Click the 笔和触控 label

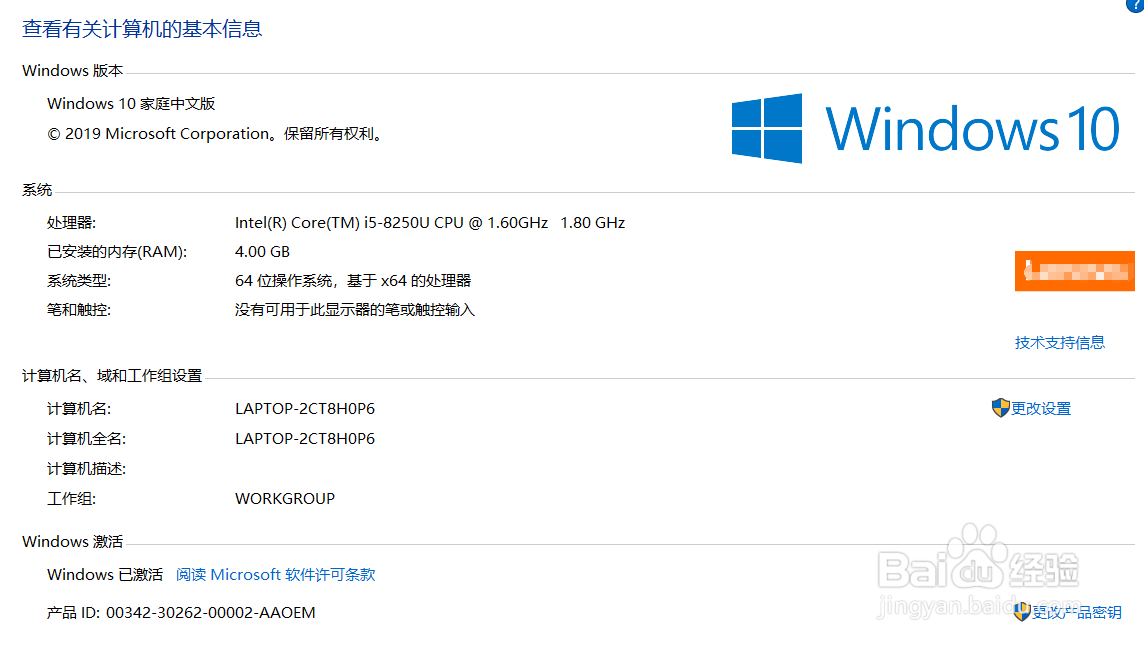pyautogui.click(x=80, y=310)
